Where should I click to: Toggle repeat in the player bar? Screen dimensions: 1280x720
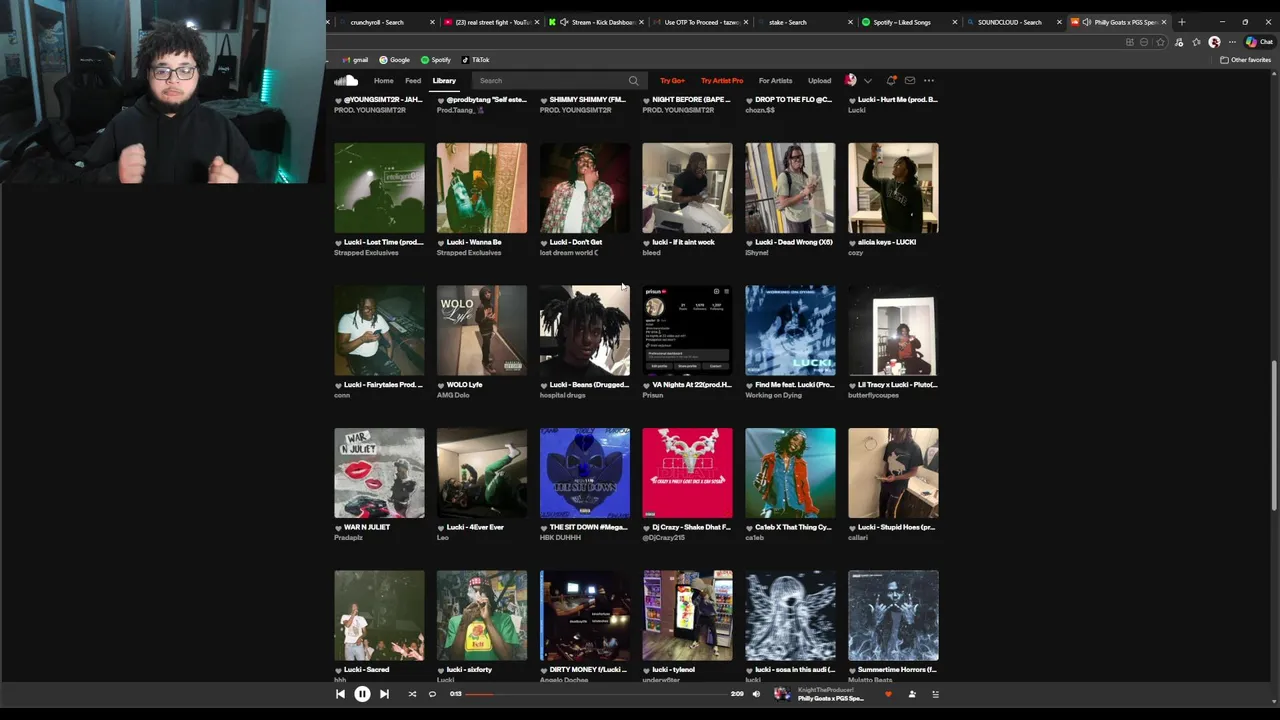click(432, 694)
